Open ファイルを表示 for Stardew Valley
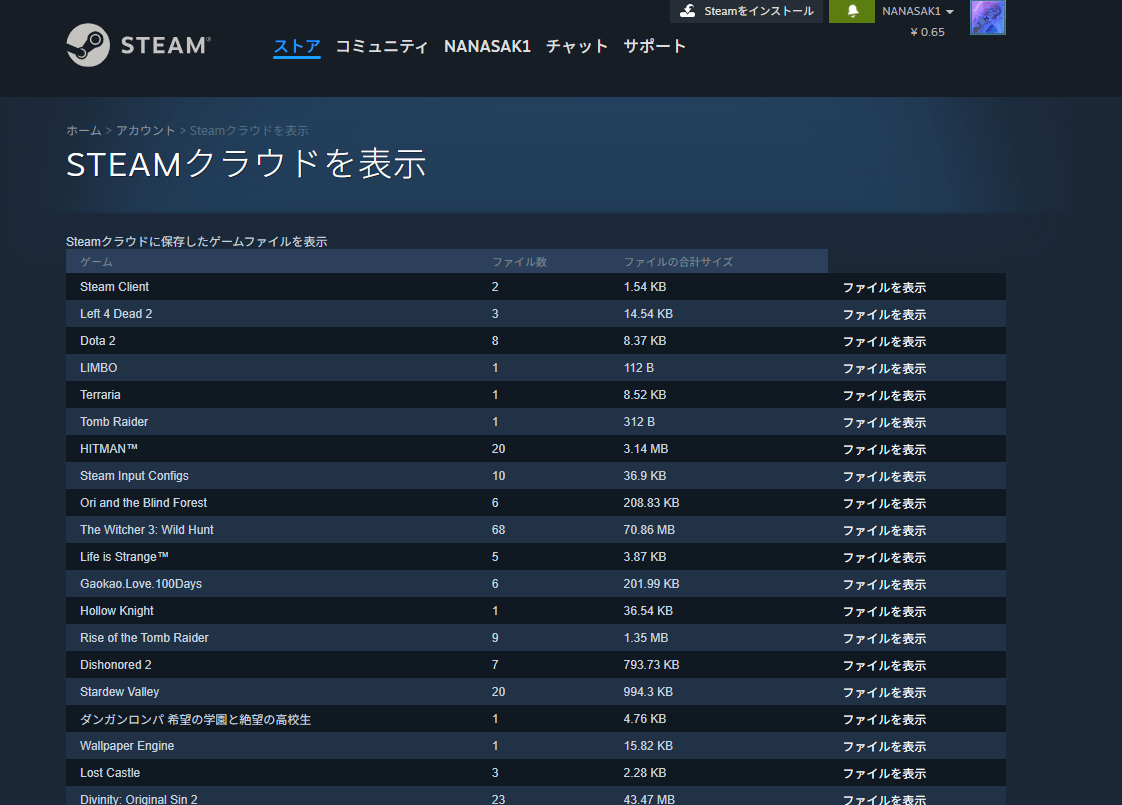The image size is (1122, 805). 884,693
